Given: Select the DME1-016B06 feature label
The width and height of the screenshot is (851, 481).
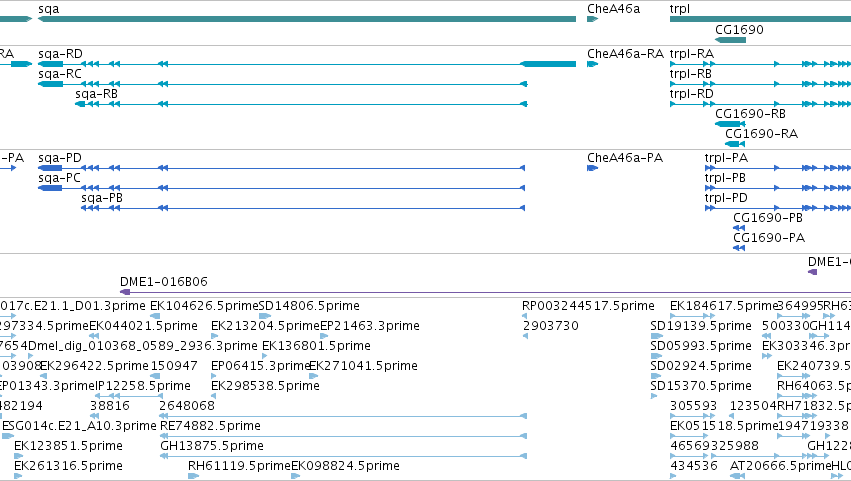Looking at the screenshot, I should click(x=164, y=282).
